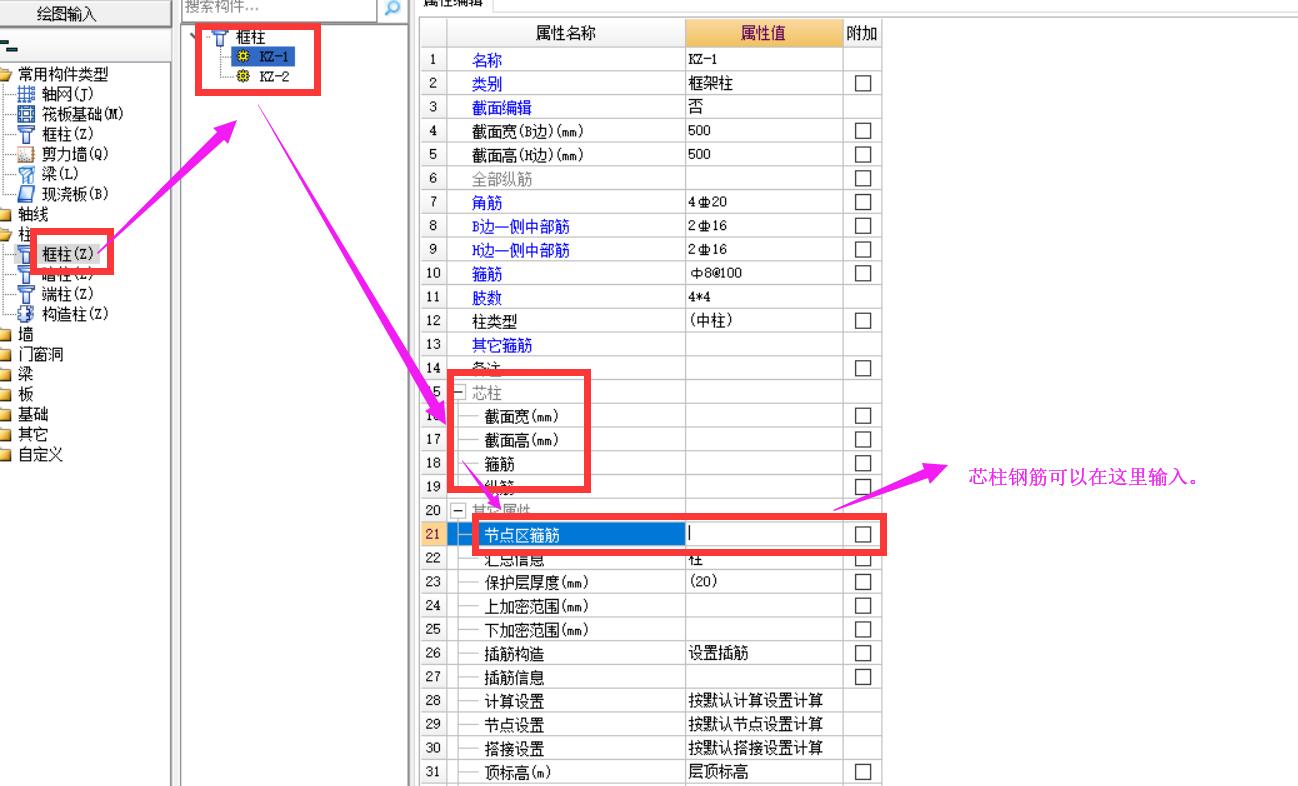Collapse the 其它属性 group at row 20
The width and height of the screenshot is (1298, 786).
tap(459, 510)
